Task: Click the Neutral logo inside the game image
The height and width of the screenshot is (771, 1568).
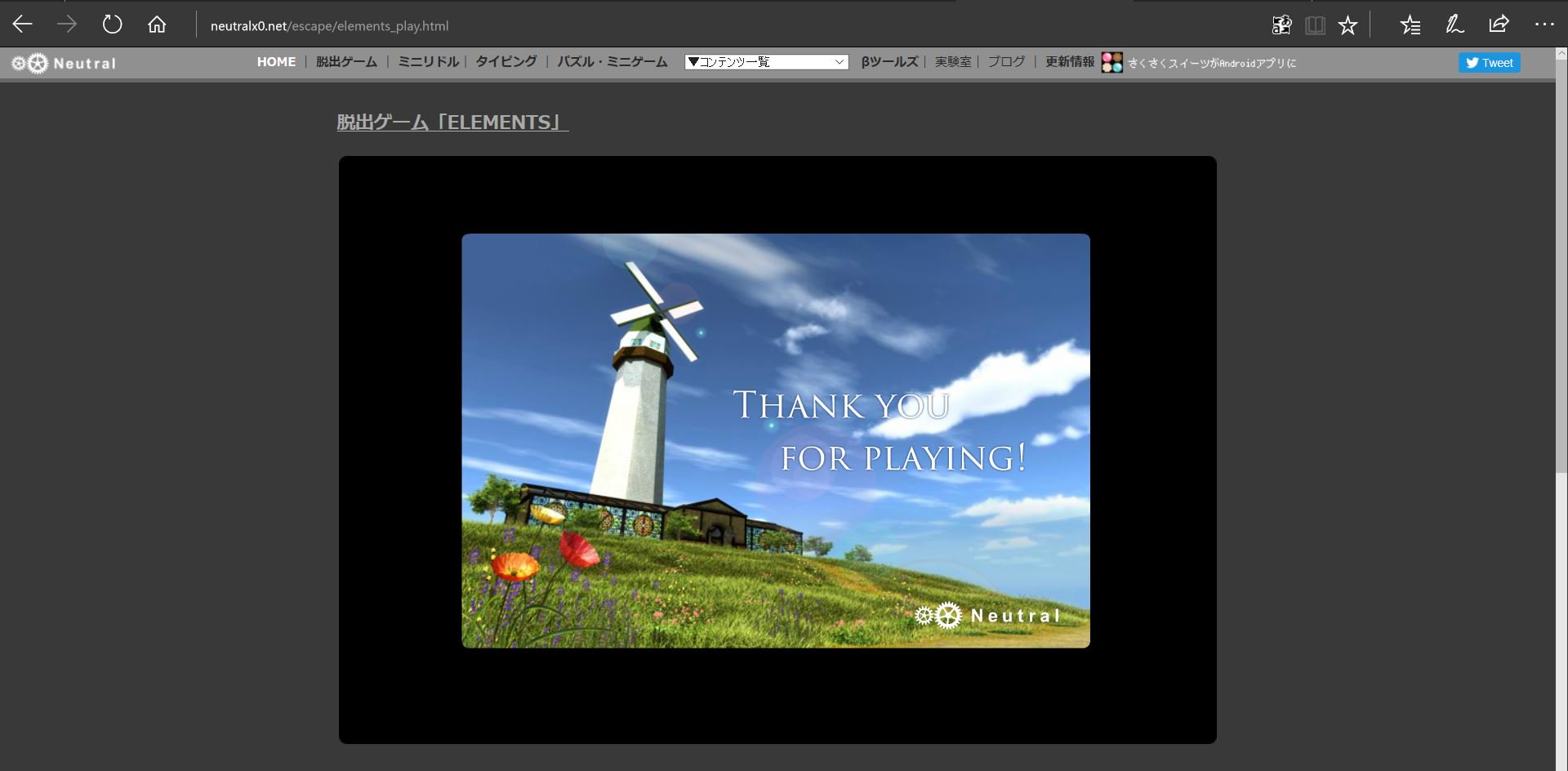Action: pos(987,615)
